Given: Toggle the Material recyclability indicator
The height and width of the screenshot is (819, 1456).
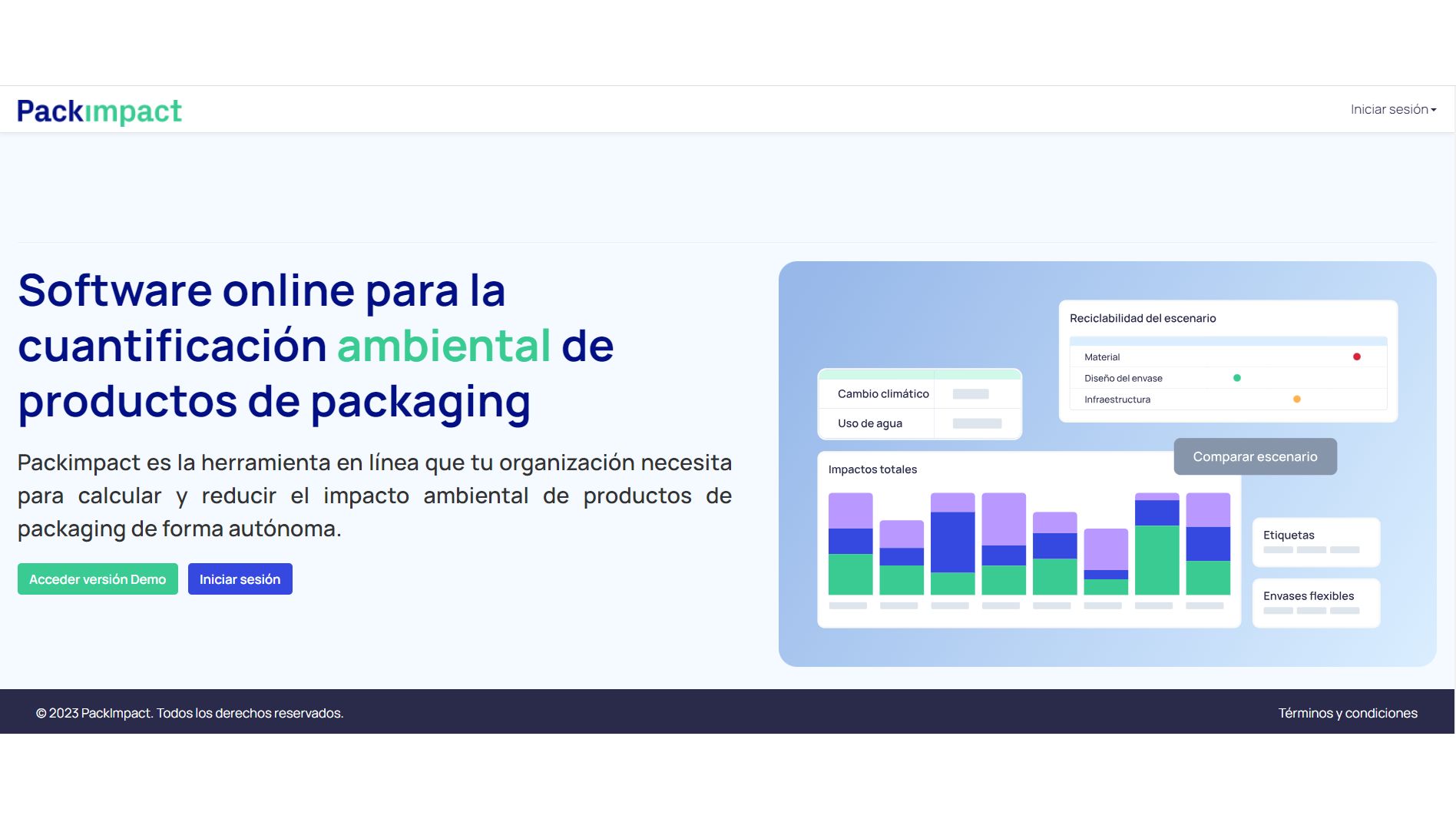Looking at the screenshot, I should [x=1356, y=356].
